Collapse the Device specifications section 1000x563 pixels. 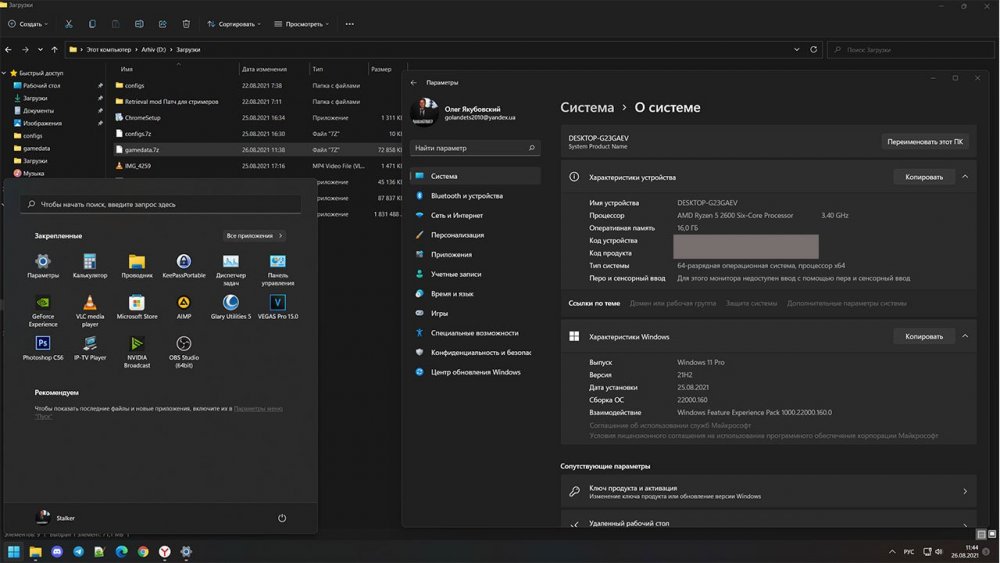(x=965, y=177)
